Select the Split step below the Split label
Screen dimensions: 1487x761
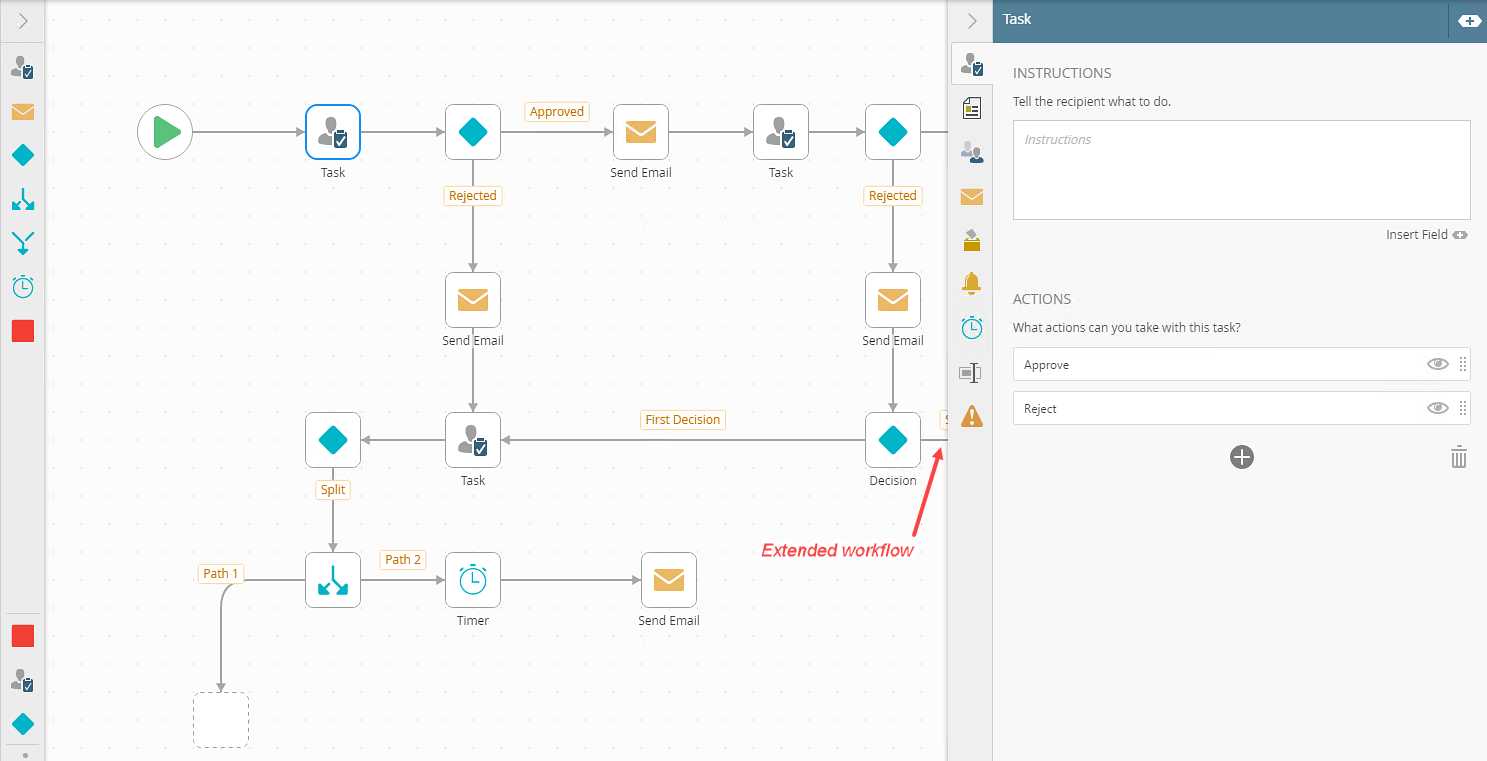pos(333,580)
